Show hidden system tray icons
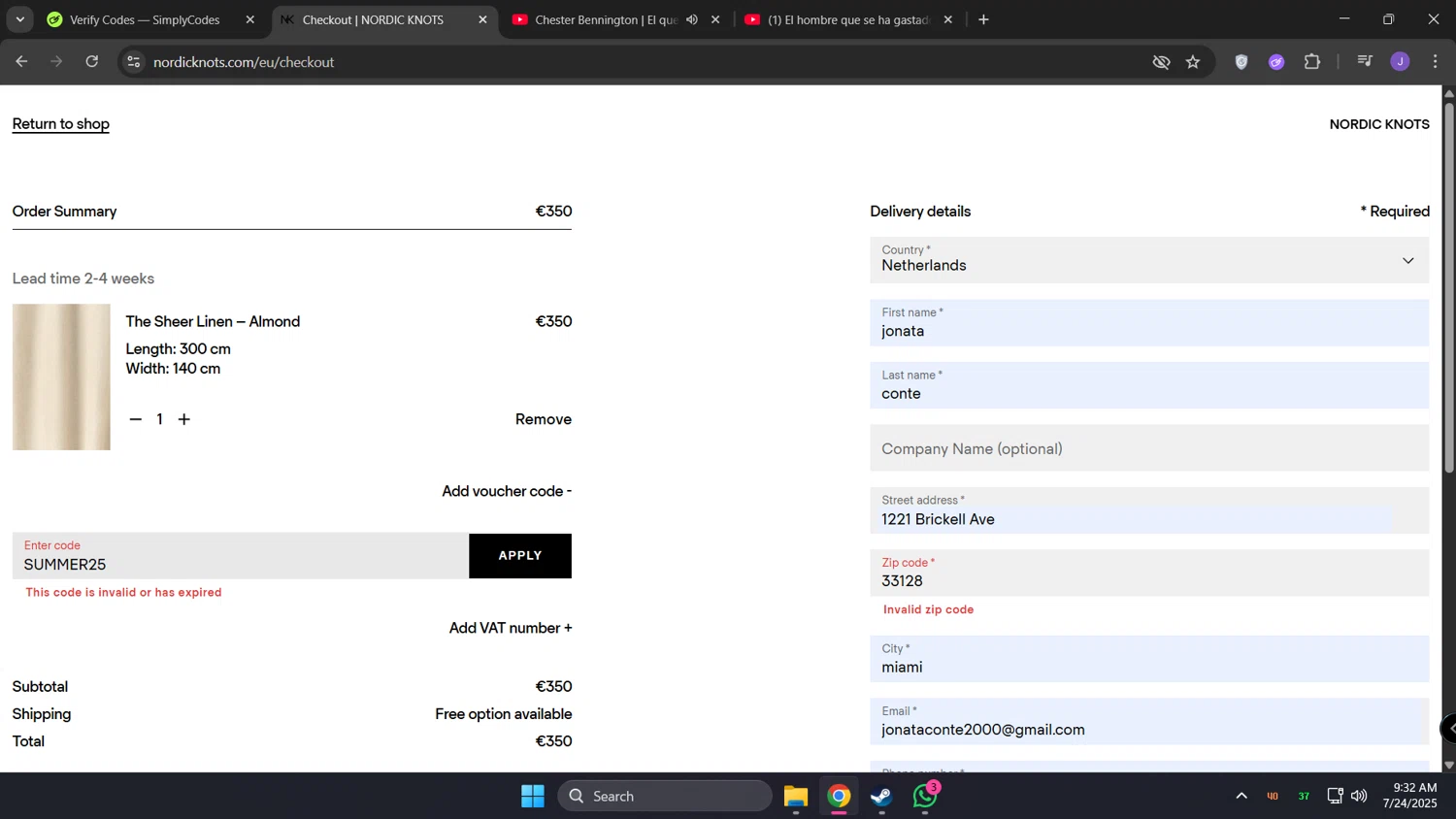This screenshot has width=1456, height=819. pyautogui.click(x=1241, y=797)
